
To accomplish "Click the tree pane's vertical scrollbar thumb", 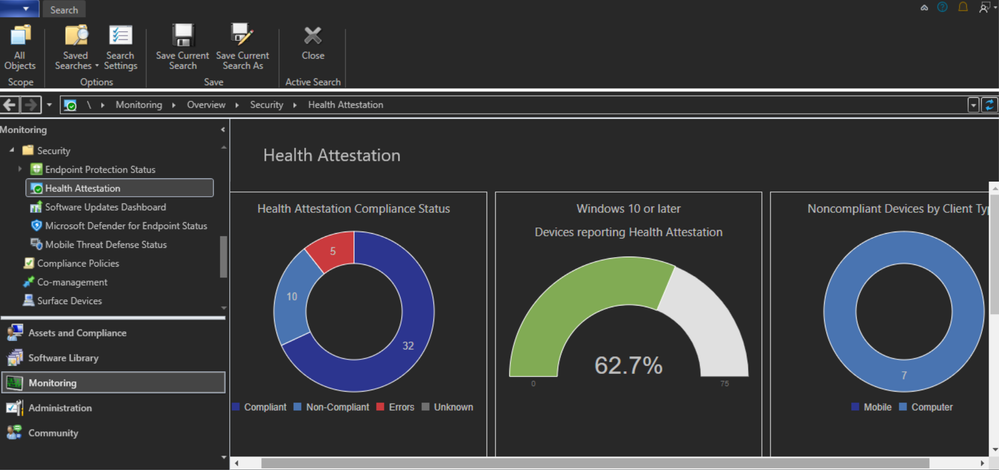I will click(223, 257).
